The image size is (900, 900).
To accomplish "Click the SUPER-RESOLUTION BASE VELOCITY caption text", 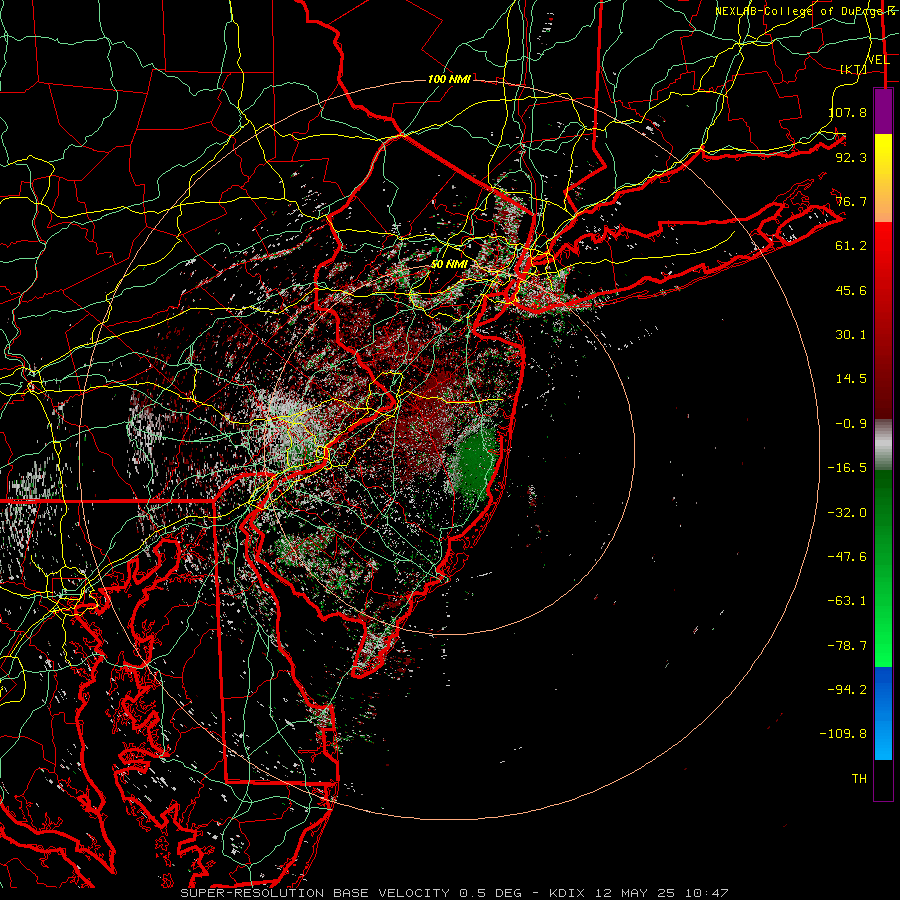I will point(315,893).
